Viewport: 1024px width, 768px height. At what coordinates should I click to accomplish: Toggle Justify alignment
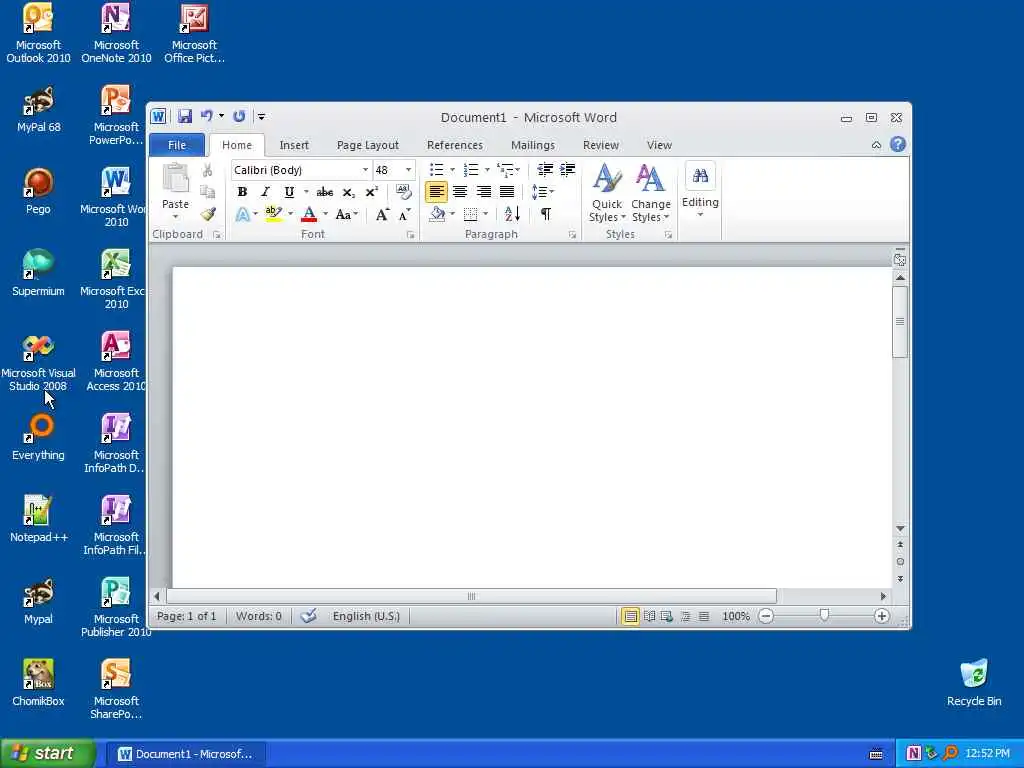click(507, 191)
